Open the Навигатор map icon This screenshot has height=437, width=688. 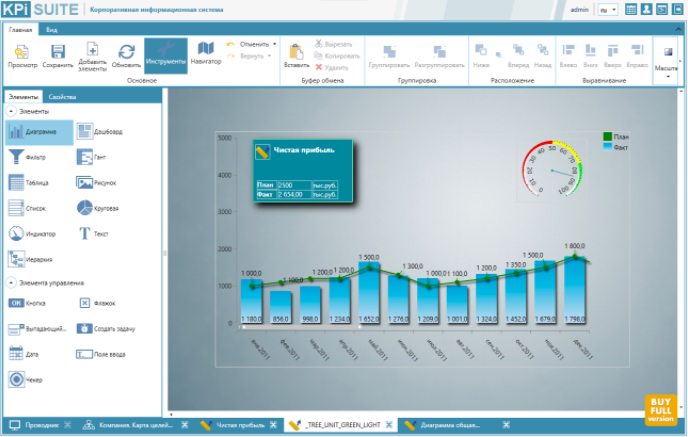pos(206,54)
